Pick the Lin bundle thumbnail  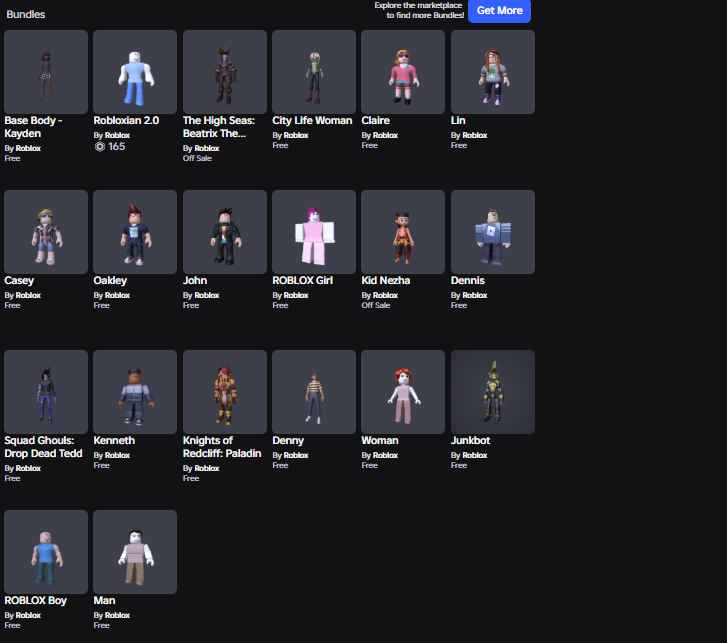[x=493, y=72]
